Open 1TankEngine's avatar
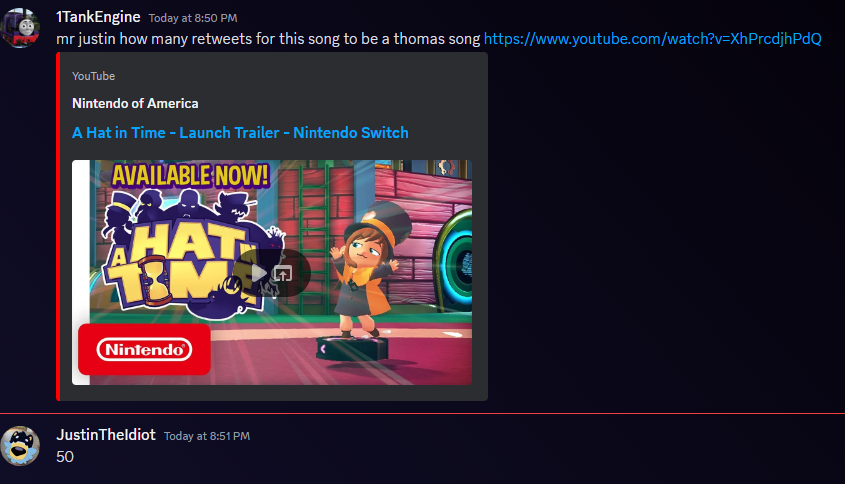This screenshot has width=845, height=484. 20,29
